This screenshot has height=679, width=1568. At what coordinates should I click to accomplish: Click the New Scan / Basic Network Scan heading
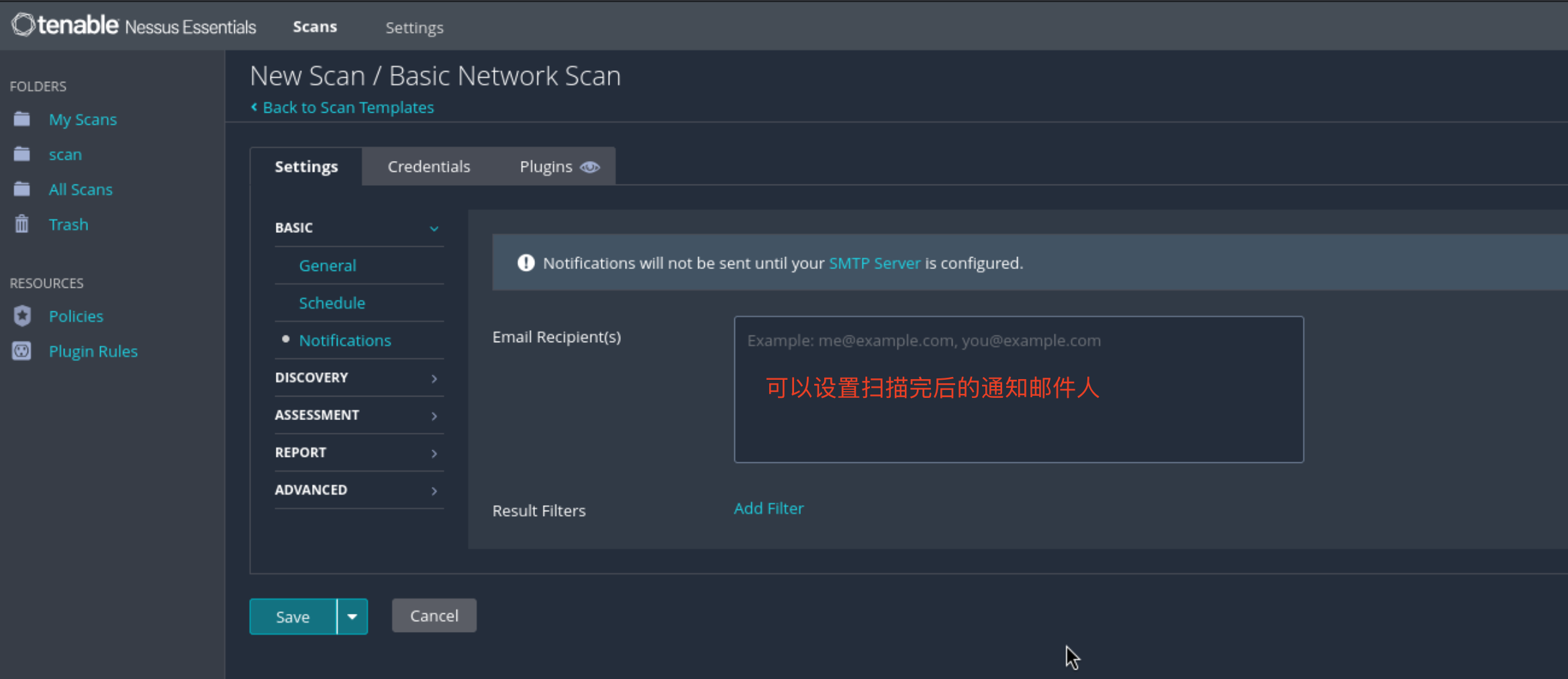coord(435,75)
